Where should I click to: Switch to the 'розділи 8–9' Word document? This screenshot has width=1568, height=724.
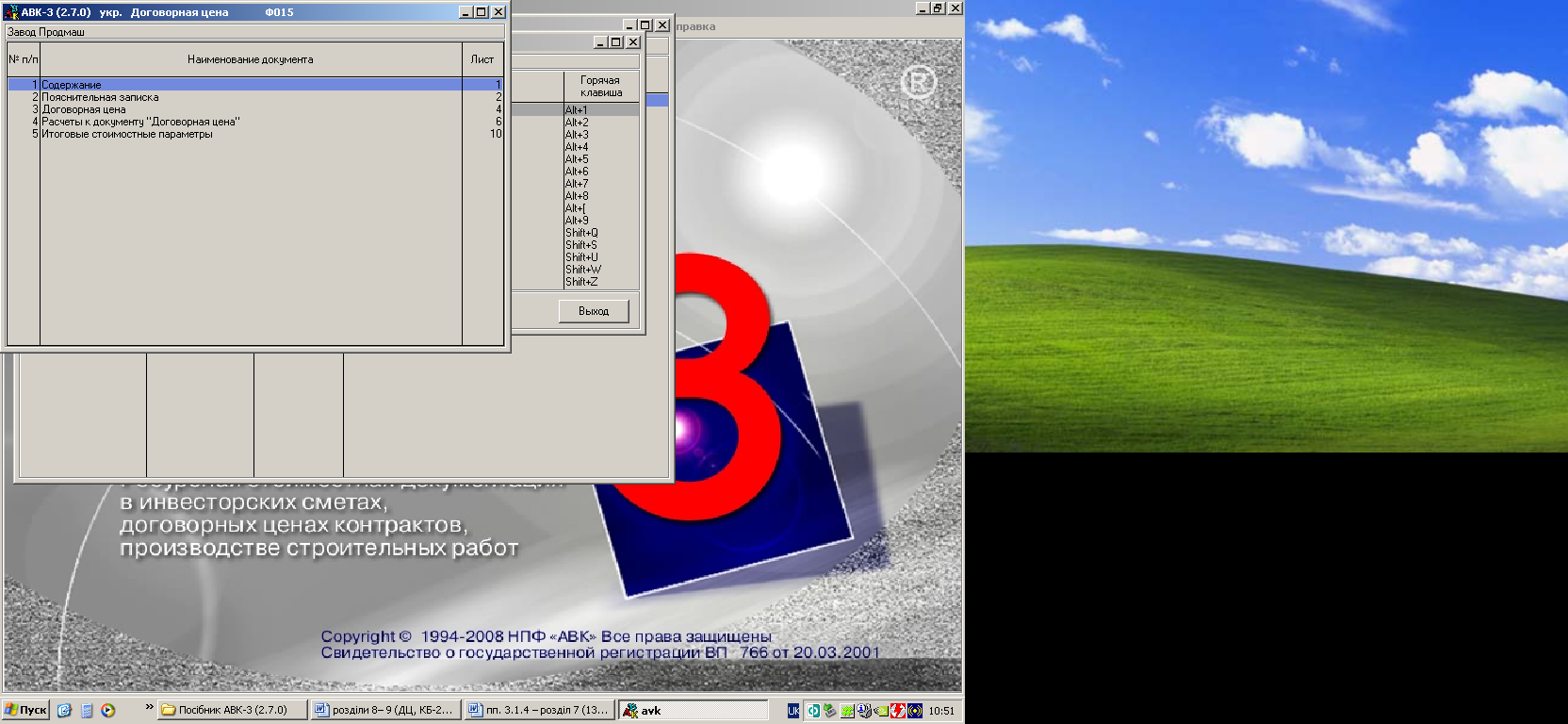386,710
